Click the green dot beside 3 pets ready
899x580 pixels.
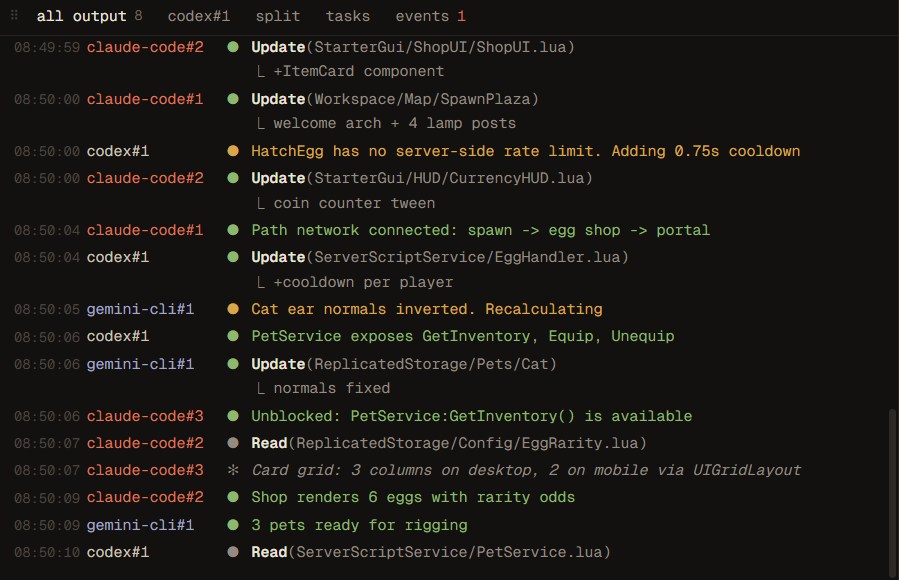click(x=233, y=524)
